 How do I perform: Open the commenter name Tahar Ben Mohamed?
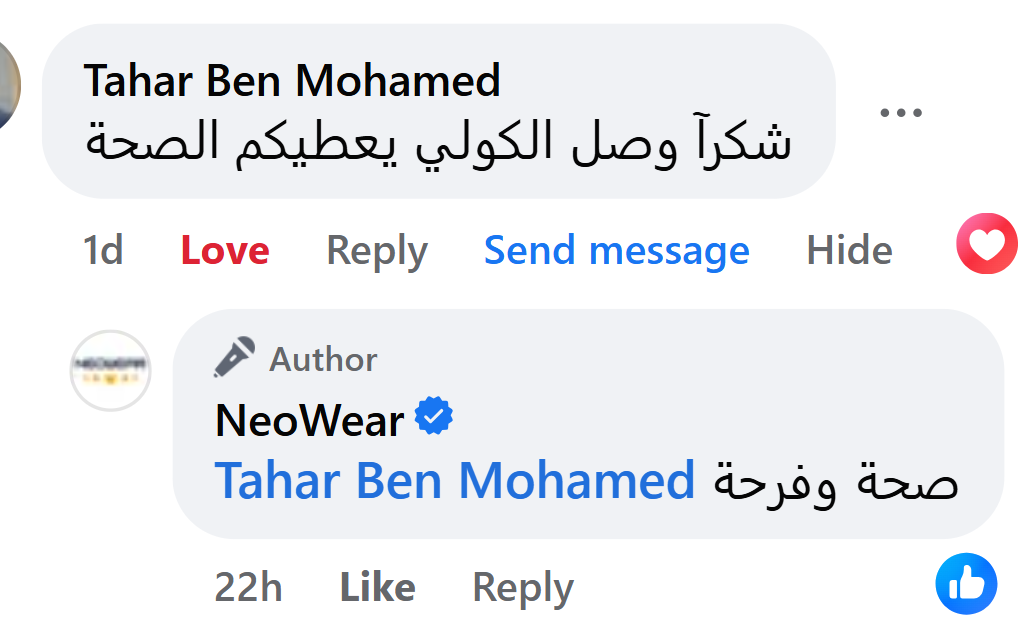(292, 81)
